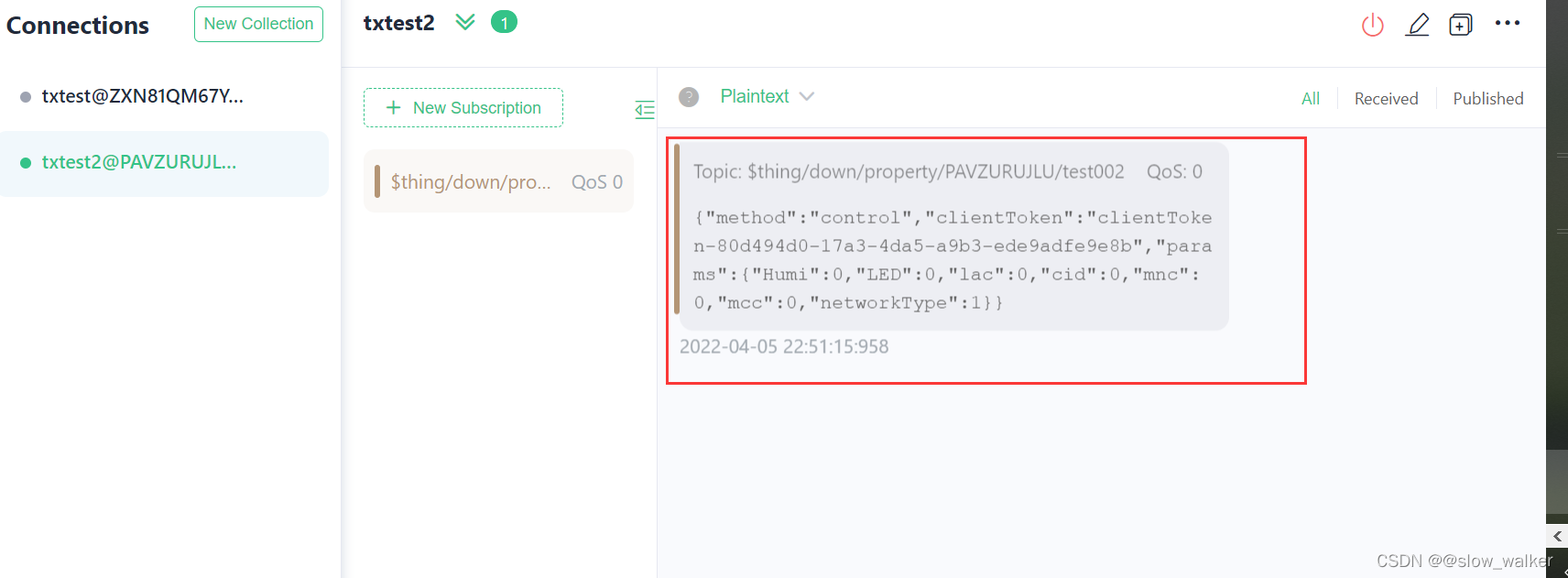Open a new window with the plus-square icon

[1461, 25]
